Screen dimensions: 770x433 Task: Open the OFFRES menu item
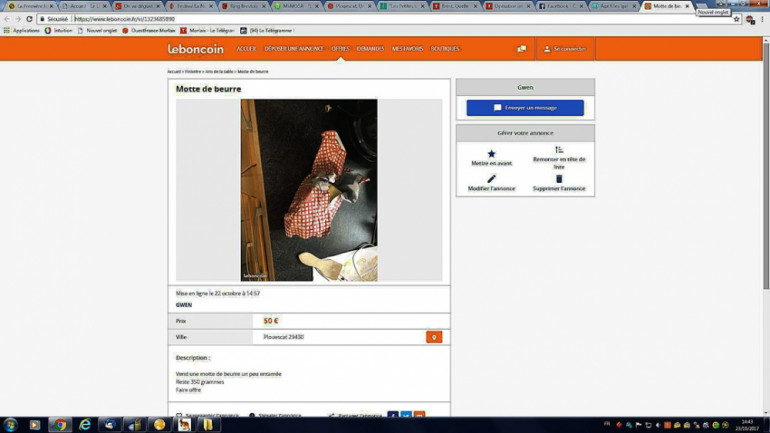(x=340, y=49)
